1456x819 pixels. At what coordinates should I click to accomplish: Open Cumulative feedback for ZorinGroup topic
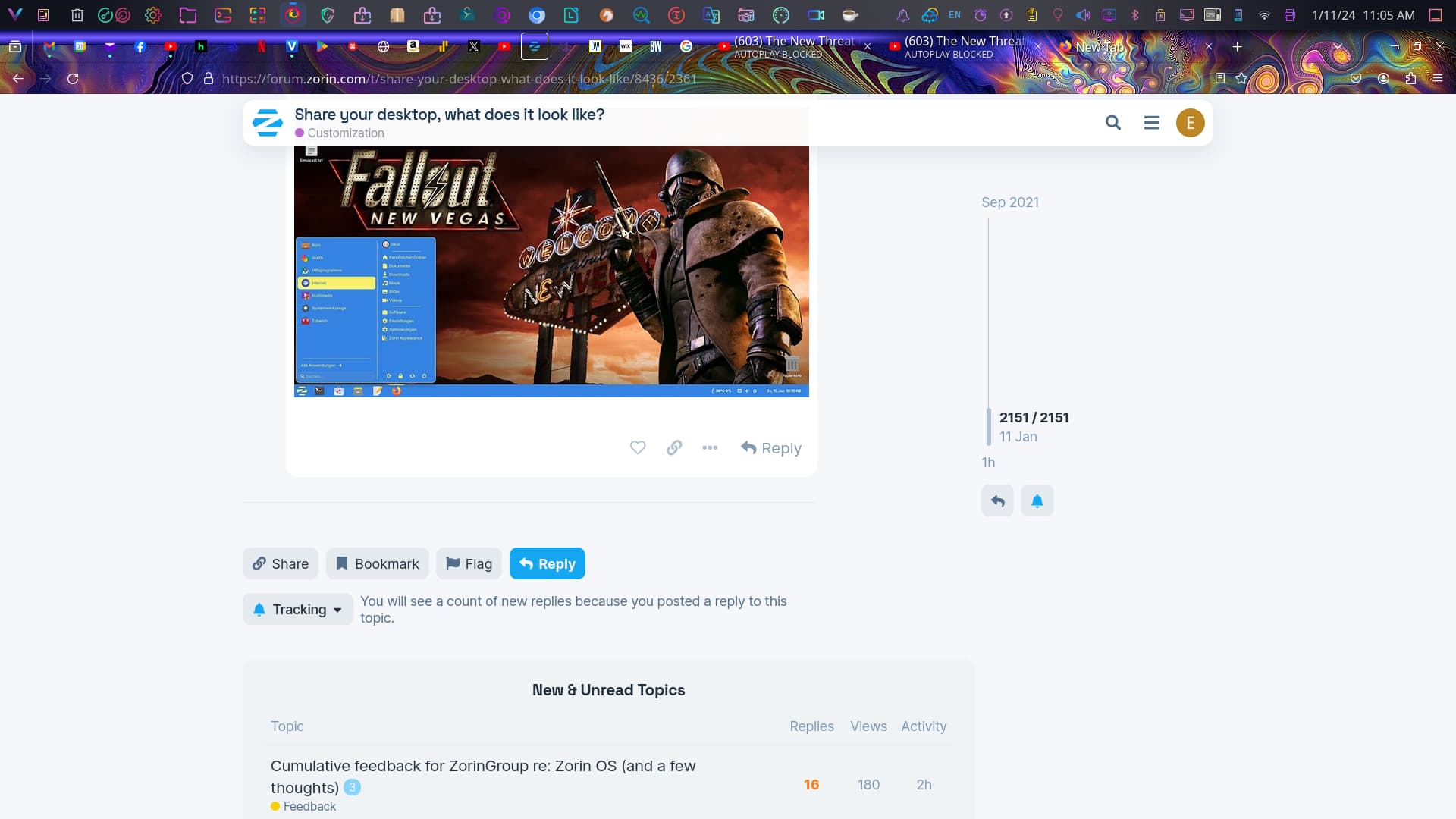[x=483, y=777]
